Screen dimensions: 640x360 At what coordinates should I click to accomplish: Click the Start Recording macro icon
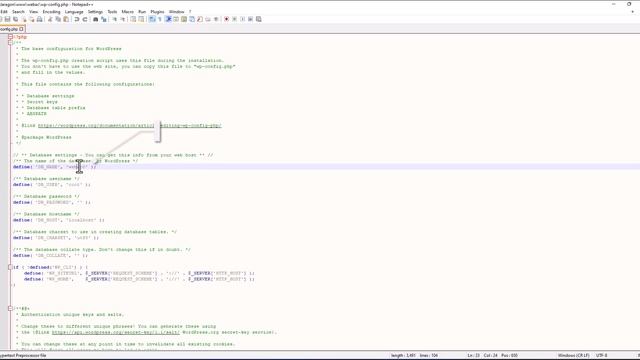click(227, 19)
